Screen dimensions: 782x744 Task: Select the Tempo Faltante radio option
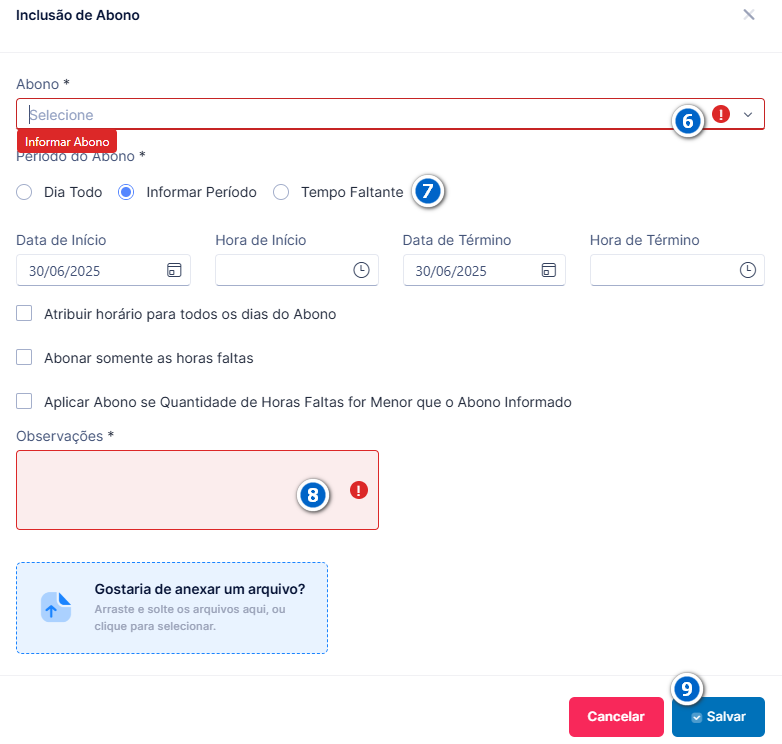(281, 192)
